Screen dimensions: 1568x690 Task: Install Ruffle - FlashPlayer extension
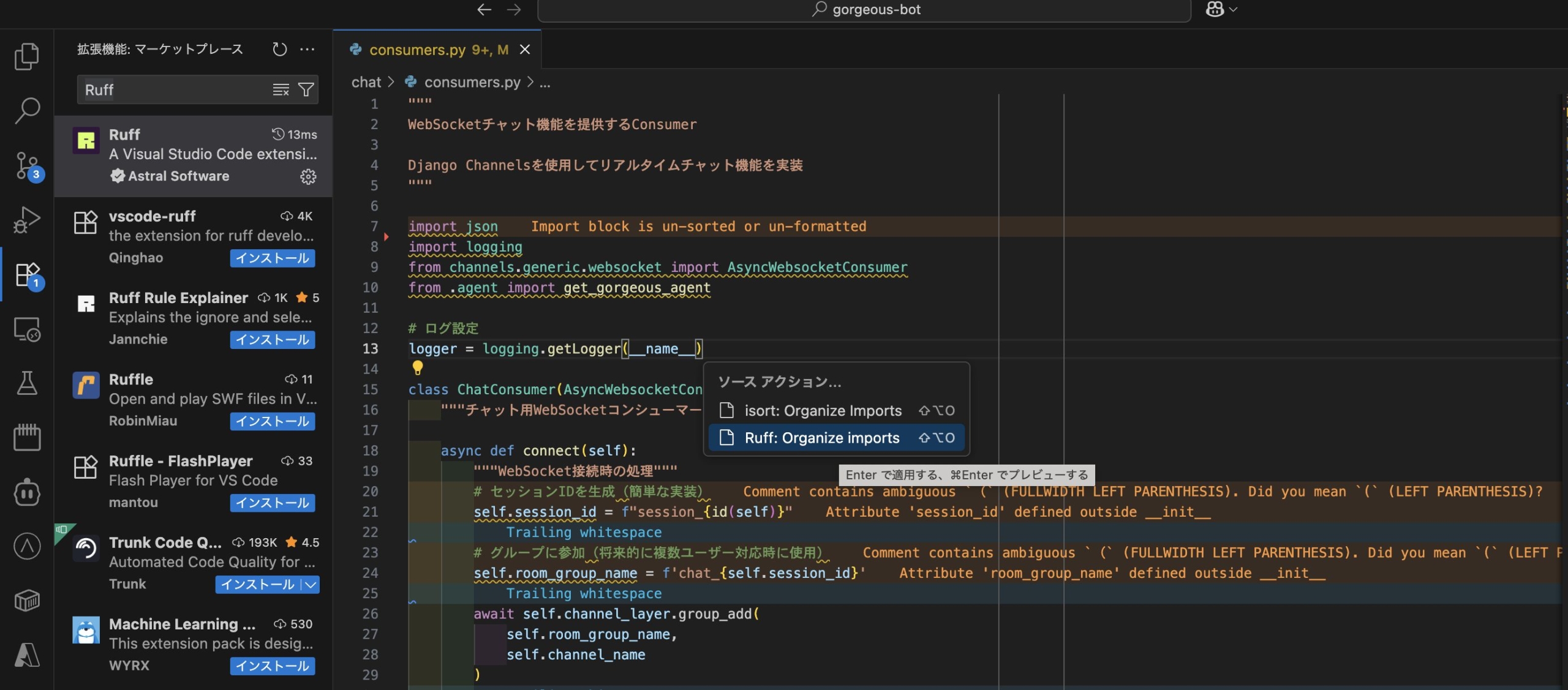click(273, 503)
